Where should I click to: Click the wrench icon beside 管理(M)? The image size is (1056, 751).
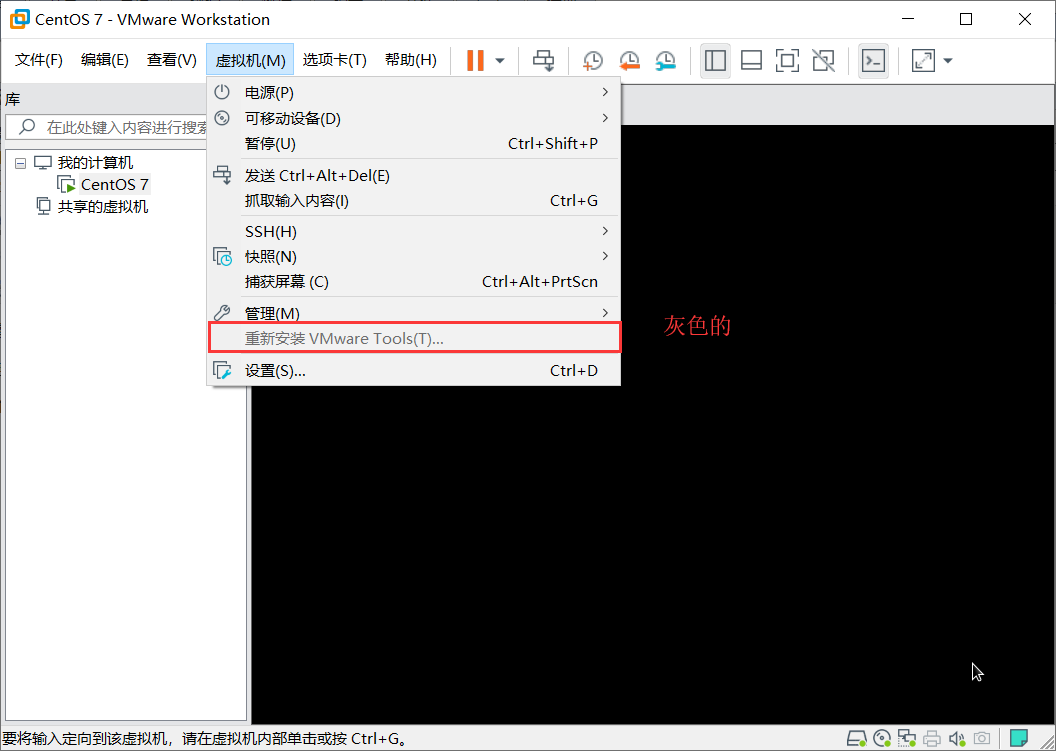click(x=222, y=313)
